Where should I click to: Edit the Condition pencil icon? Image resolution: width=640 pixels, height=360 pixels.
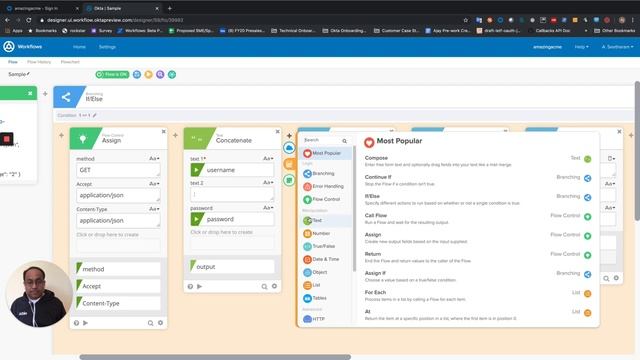(94, 116)
